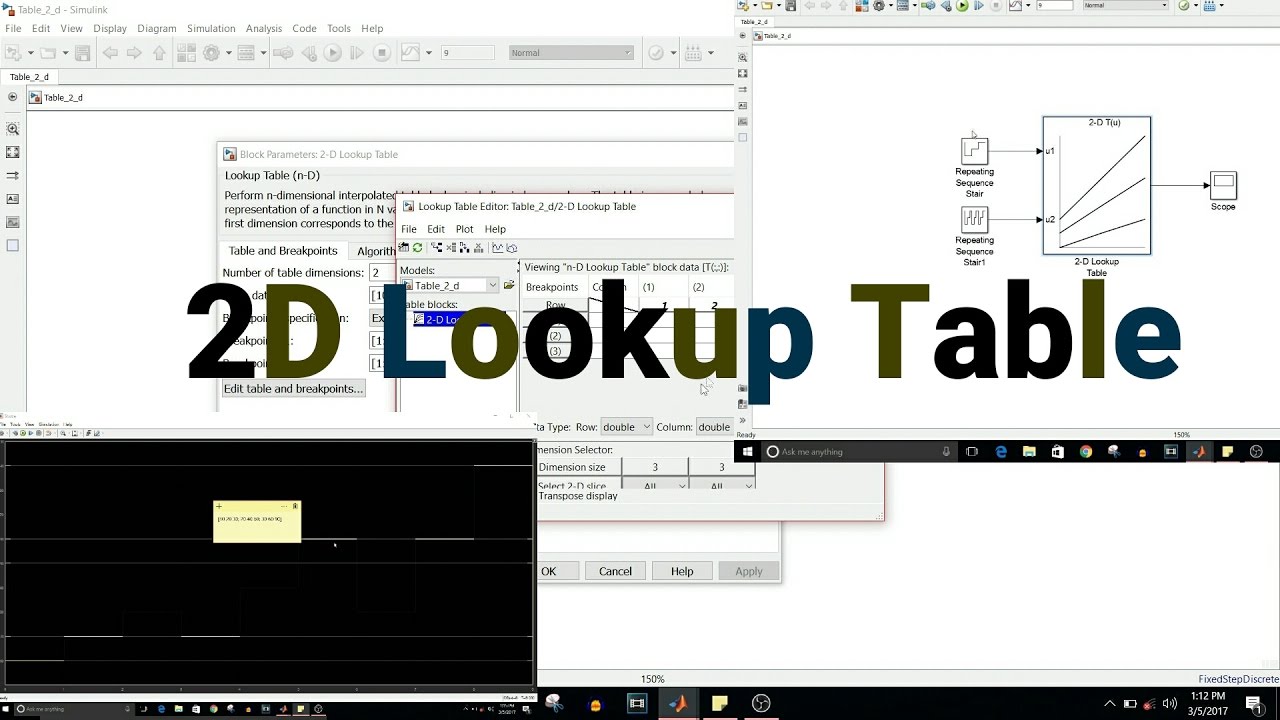Open the Plot menu in Lookup Table Editor
Image resolution: width=1280 pixels, height=720 pixels.
pyautogui.click(x=464, y=229)
